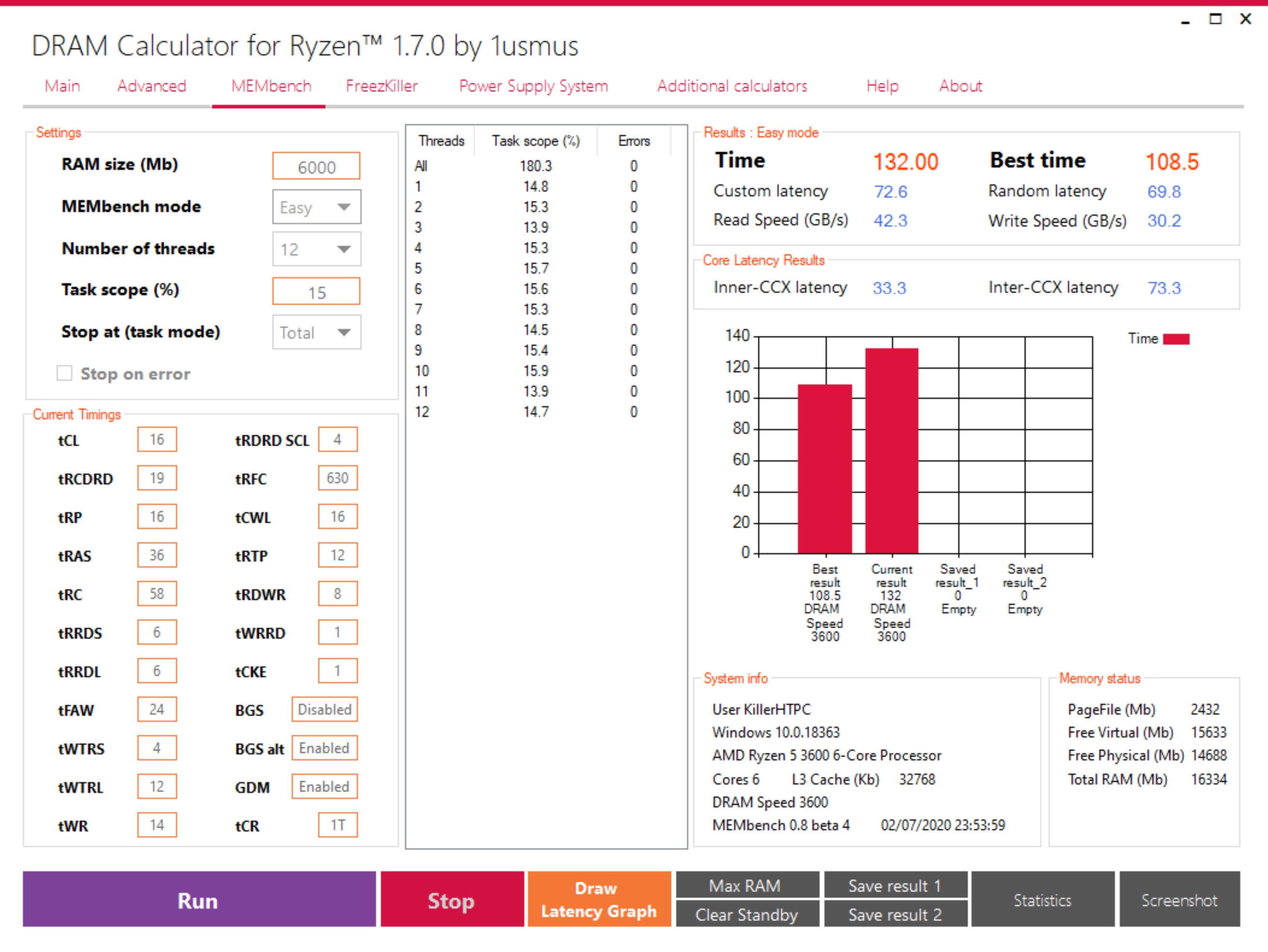This screenshot has height=952, width=1268.
Task: Click the red Stop button
Action: [452, 900]
